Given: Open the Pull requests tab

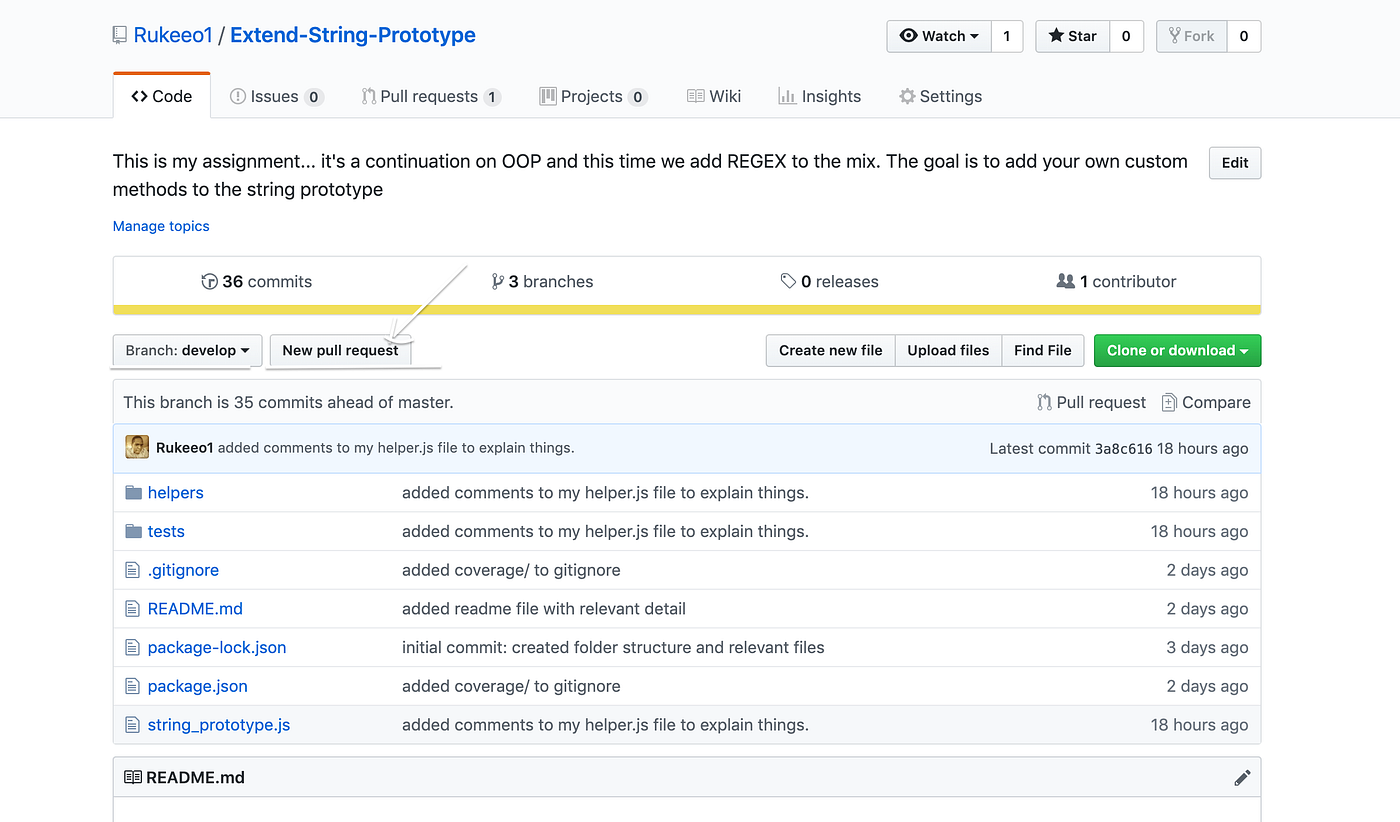Looking at the screenshot, I should (431, 96).
